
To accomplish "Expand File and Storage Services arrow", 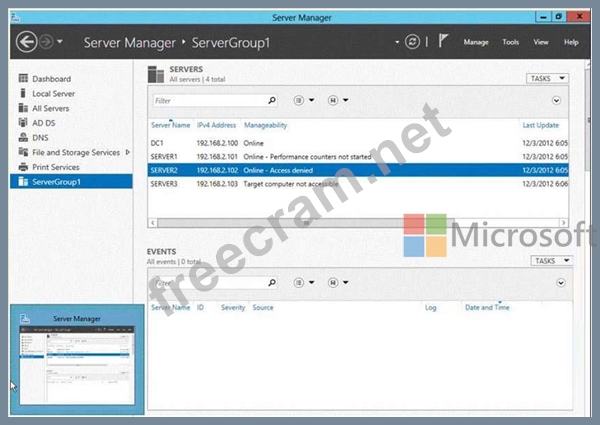I will coord(127,152).
